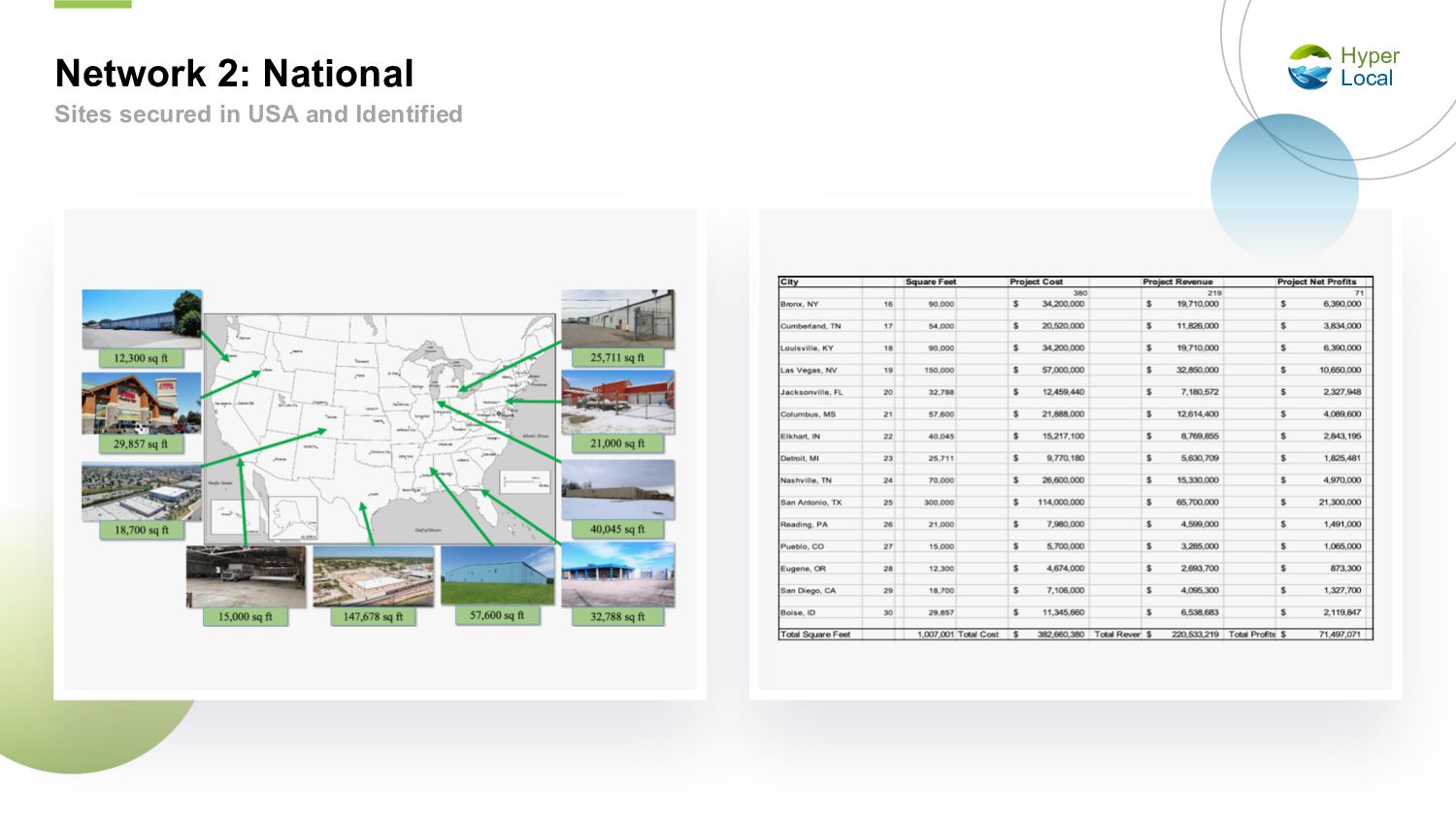Click the '873,300' Eugene net profit cell
Screen dimensions: 1456x819
(x=1345, y=569)
